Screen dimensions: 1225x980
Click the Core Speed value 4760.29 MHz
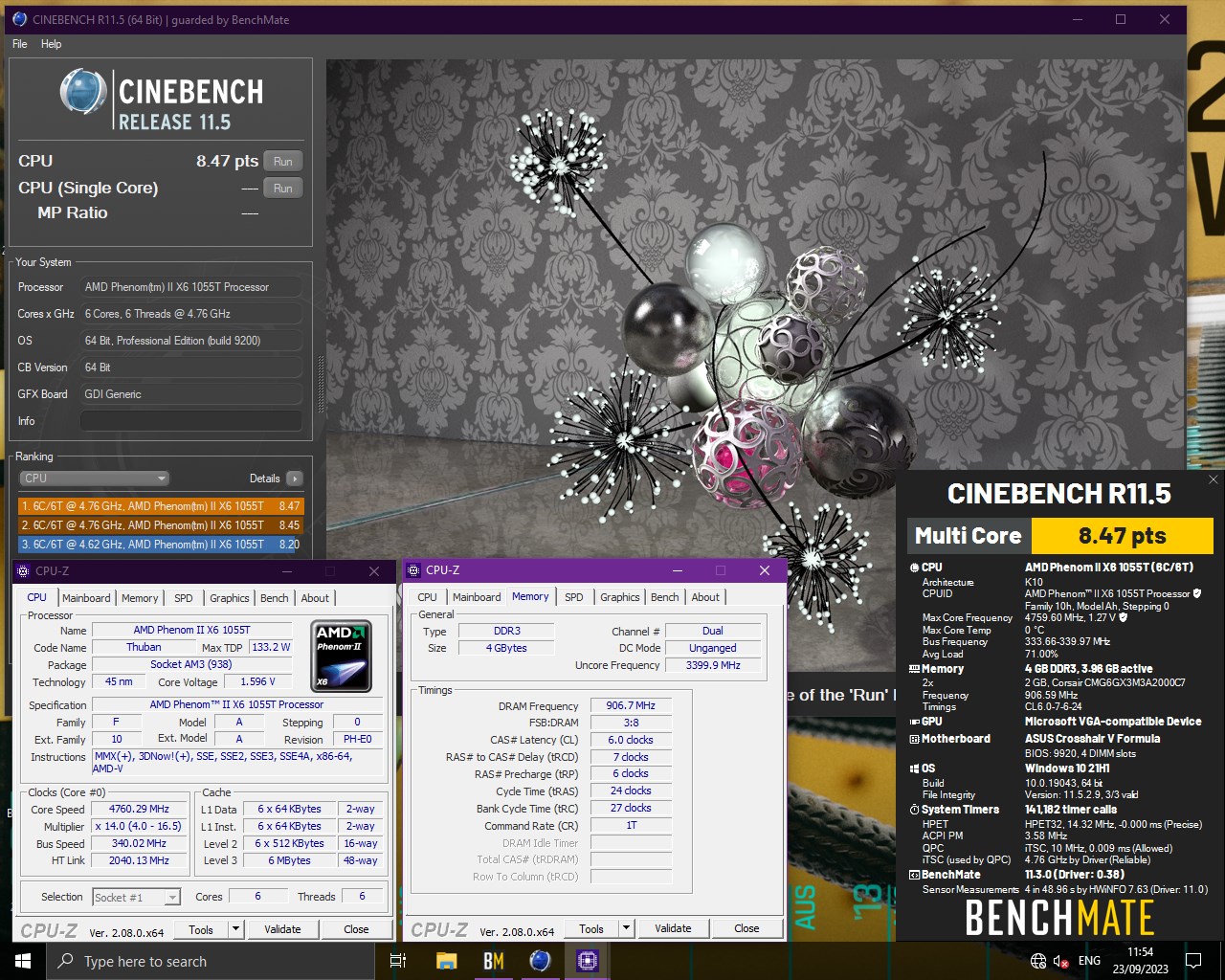[x=140, y=809]
